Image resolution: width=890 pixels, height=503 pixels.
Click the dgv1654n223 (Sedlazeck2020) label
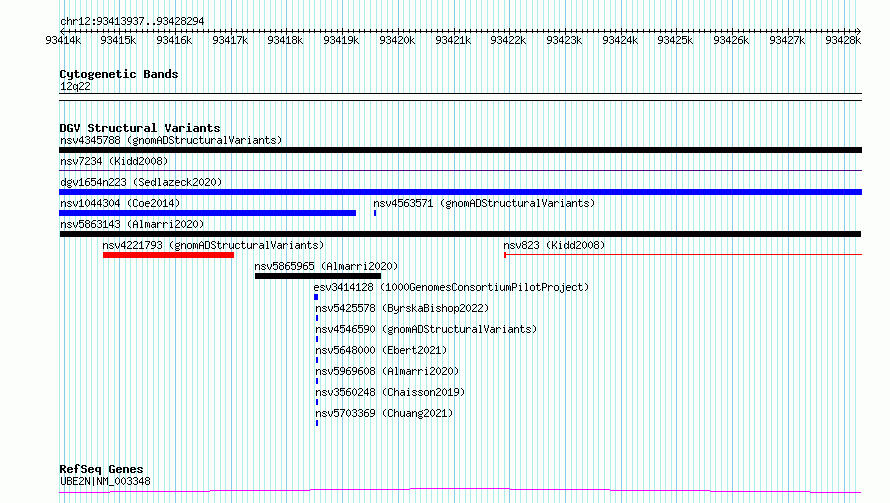pyautogui.click(x=141, y=182)
